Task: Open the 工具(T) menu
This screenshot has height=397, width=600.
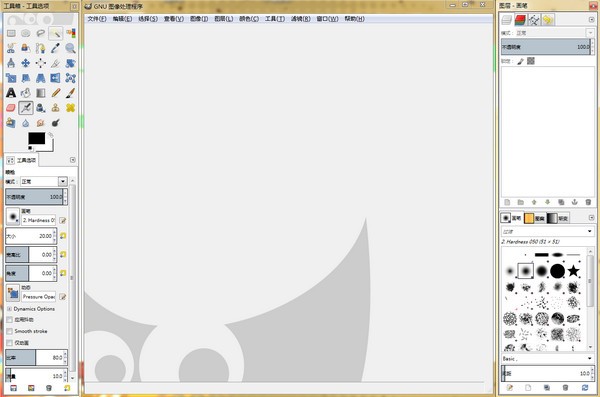Action: (275, 19)
